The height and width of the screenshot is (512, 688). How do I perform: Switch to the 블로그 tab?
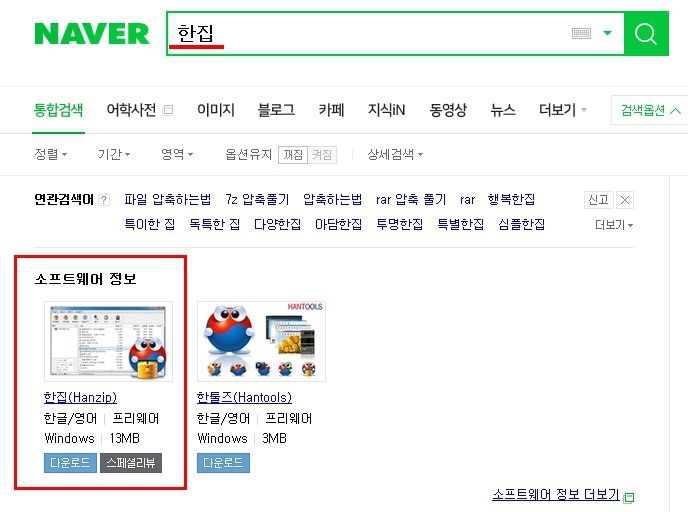[x=276, y=110]
